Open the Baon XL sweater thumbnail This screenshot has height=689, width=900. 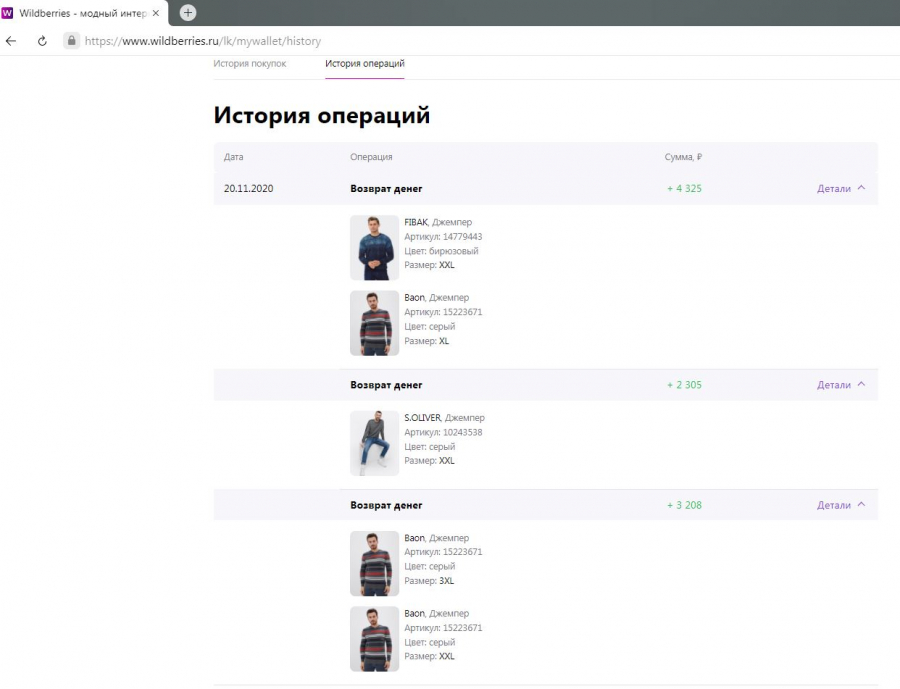point(374,323)
